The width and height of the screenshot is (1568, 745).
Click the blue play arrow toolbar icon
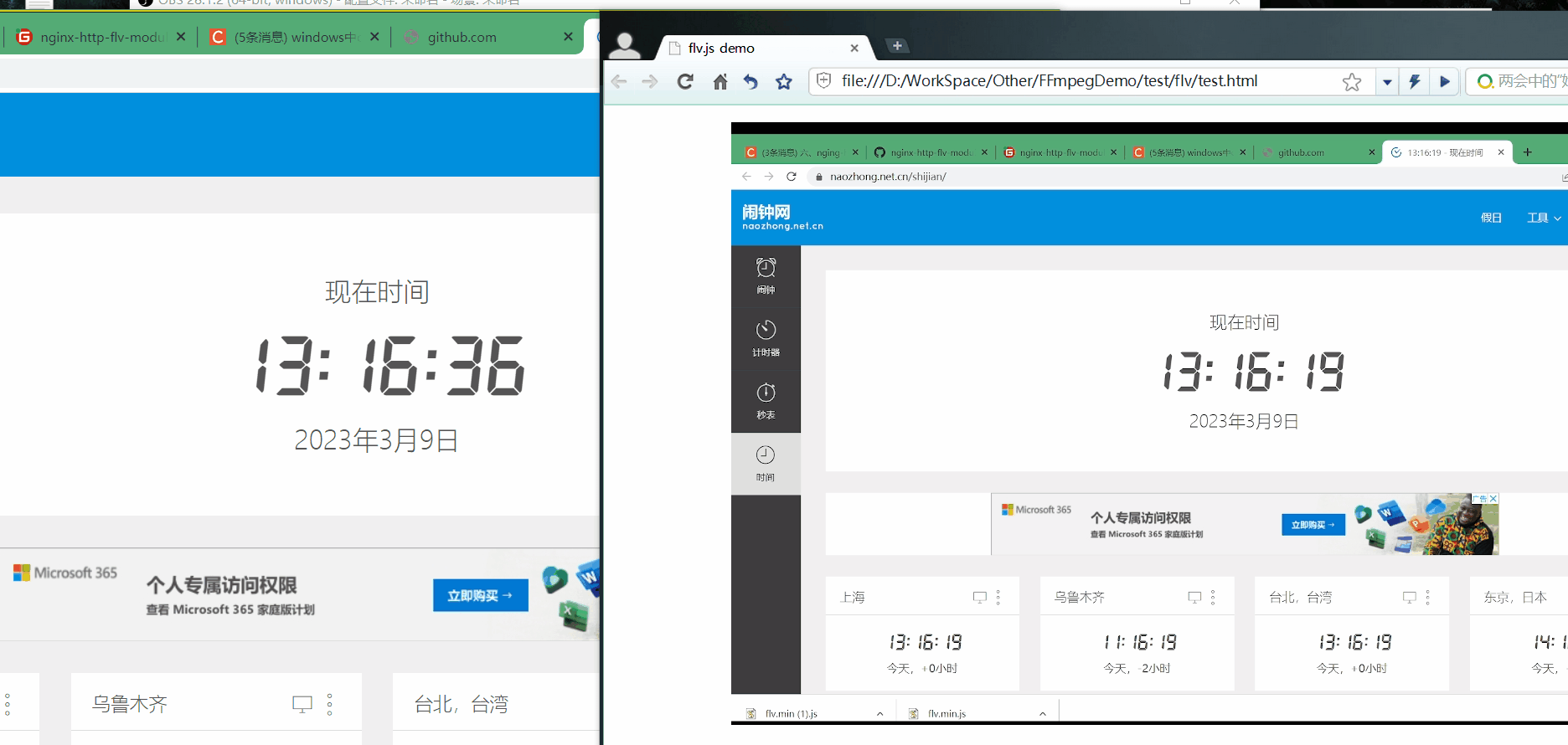click(1445, 81)
